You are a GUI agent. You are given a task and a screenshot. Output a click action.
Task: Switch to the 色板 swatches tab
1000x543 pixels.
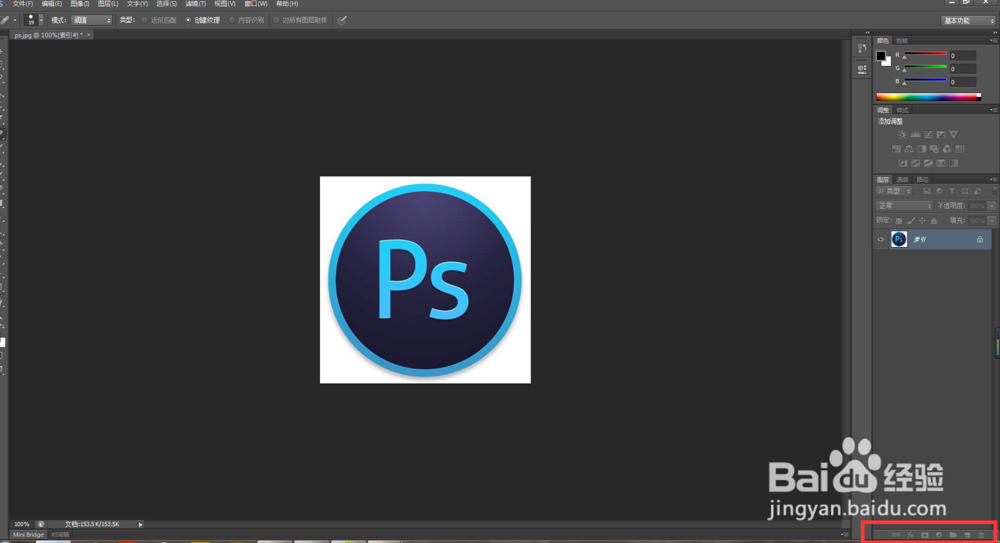point(902,41)
